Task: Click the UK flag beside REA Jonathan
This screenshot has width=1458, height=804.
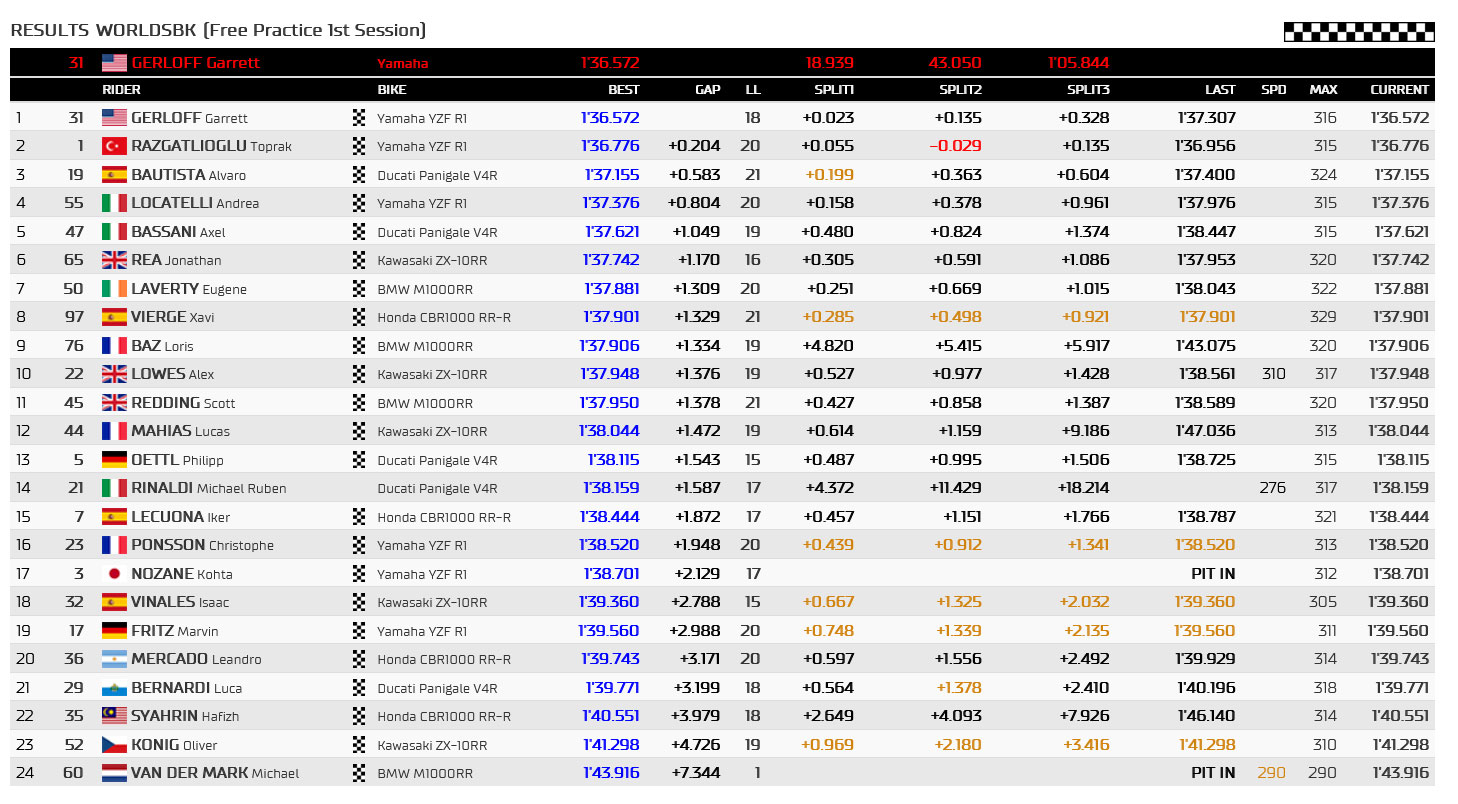Action: click(115, 260)
